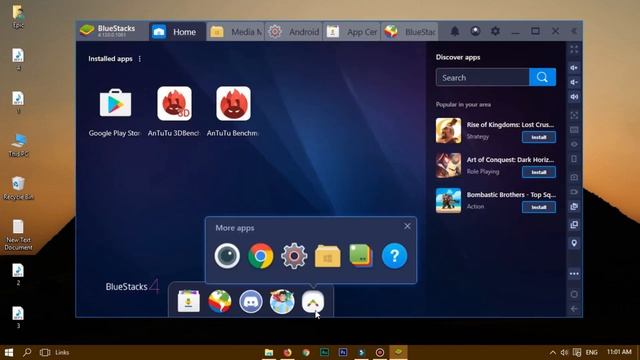
Task: Open File Explorer from taskbar
Action: [x=269, y=352]
